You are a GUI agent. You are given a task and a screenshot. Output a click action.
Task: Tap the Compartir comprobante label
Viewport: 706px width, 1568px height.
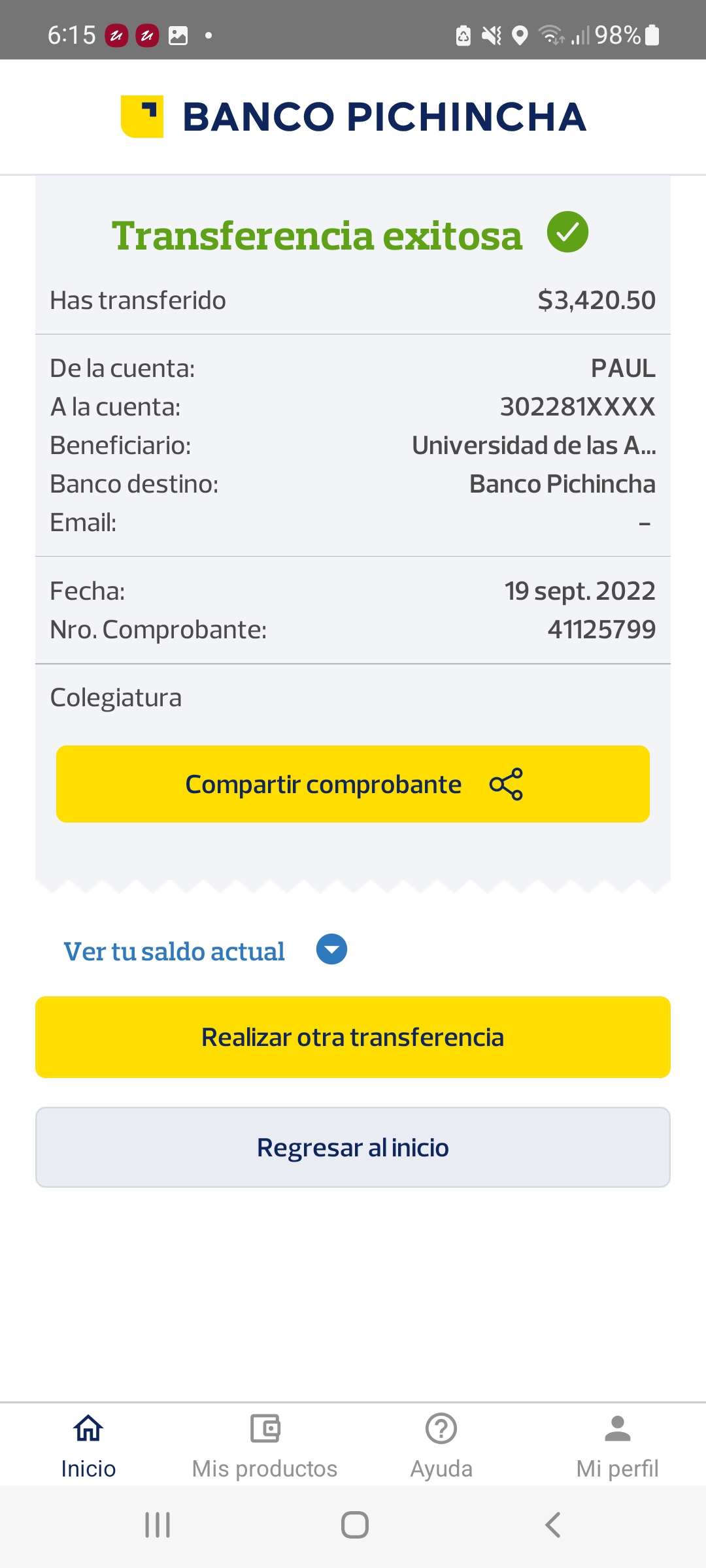point(324,784)
